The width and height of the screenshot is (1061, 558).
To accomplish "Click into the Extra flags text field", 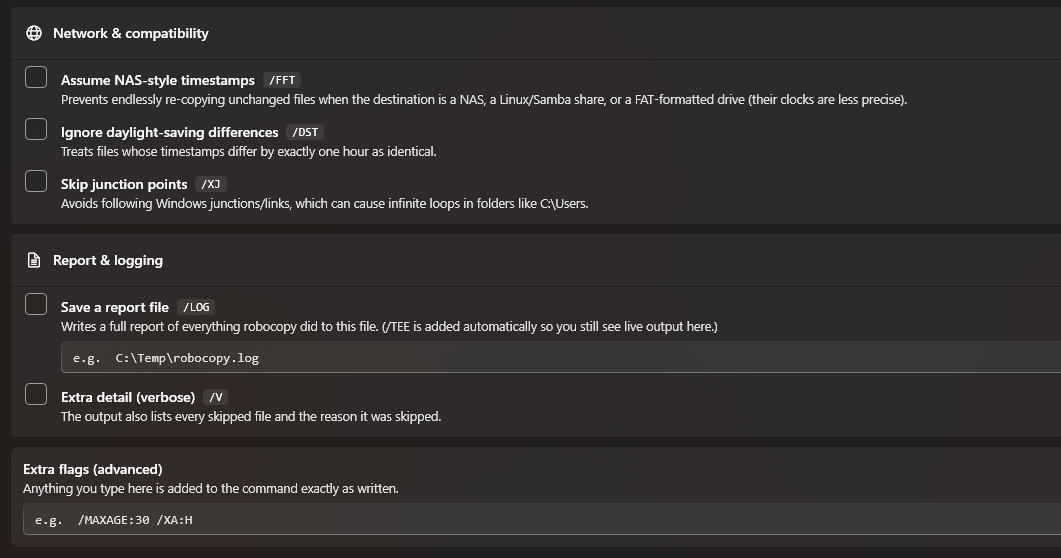I will point(542,519).
